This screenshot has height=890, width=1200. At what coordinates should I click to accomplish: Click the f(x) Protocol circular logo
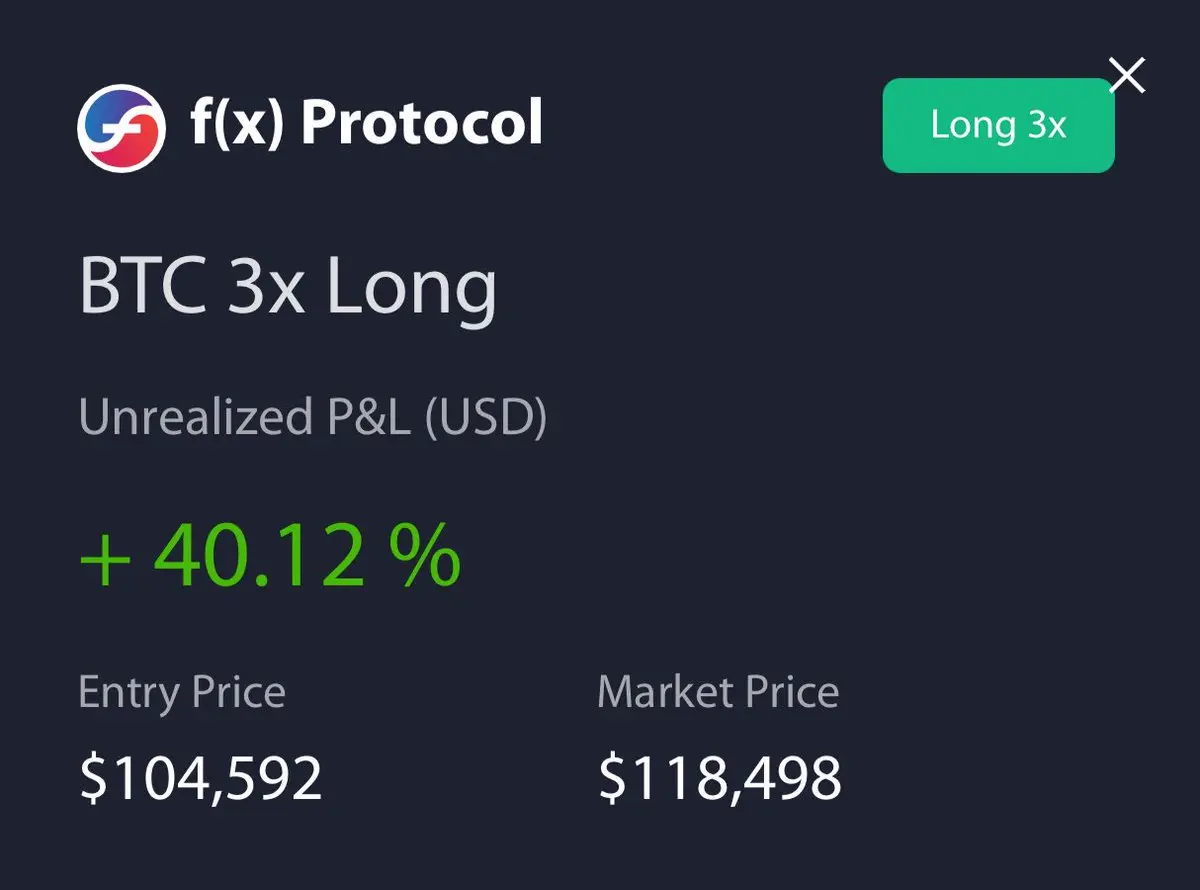tap(121, 128)
